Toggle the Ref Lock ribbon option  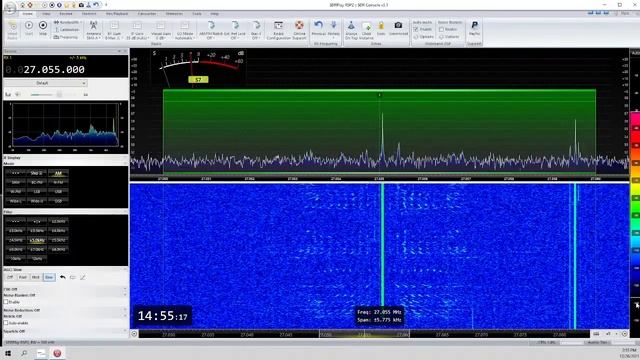pyautogui.click(x=235, y=30)
